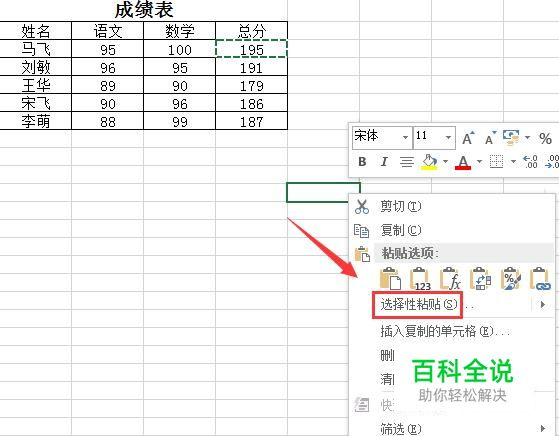This screenshot has width=559, height=436.
Task: Apply percent style from mini toolbar
Action: [545, 138]
